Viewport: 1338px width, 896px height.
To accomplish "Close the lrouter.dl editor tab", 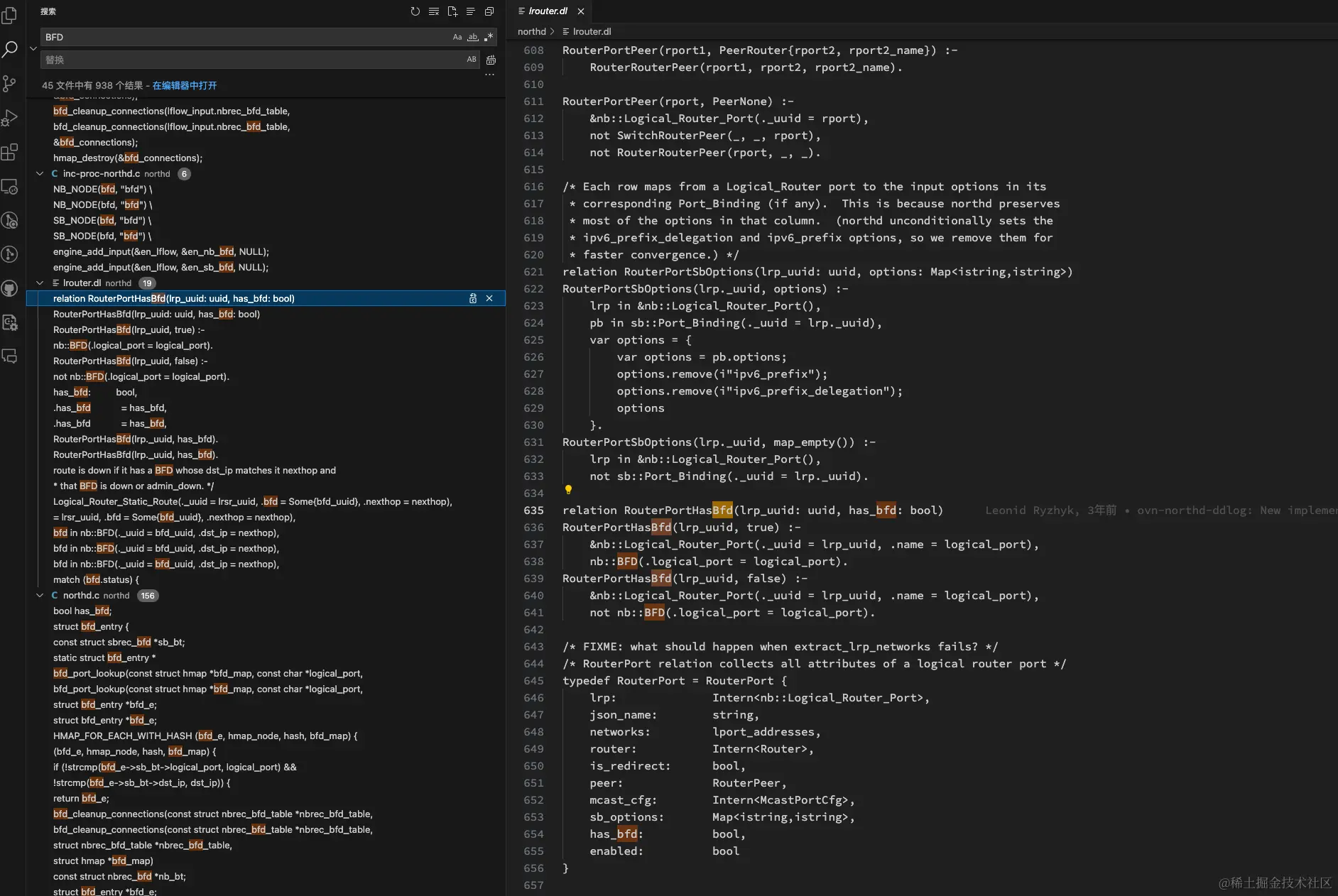I will point(581,11).
